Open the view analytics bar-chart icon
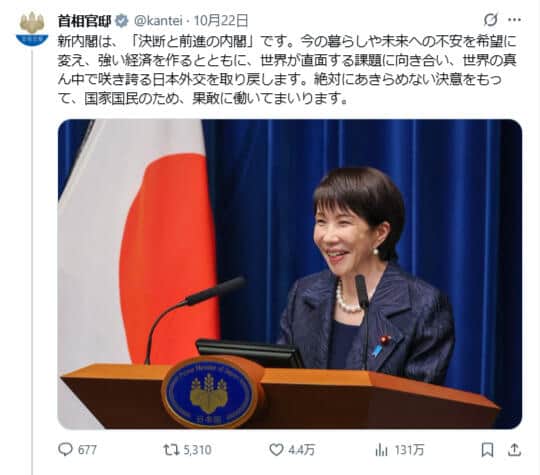540x475 pixels. pyautogui.click(x=382, y=450)
